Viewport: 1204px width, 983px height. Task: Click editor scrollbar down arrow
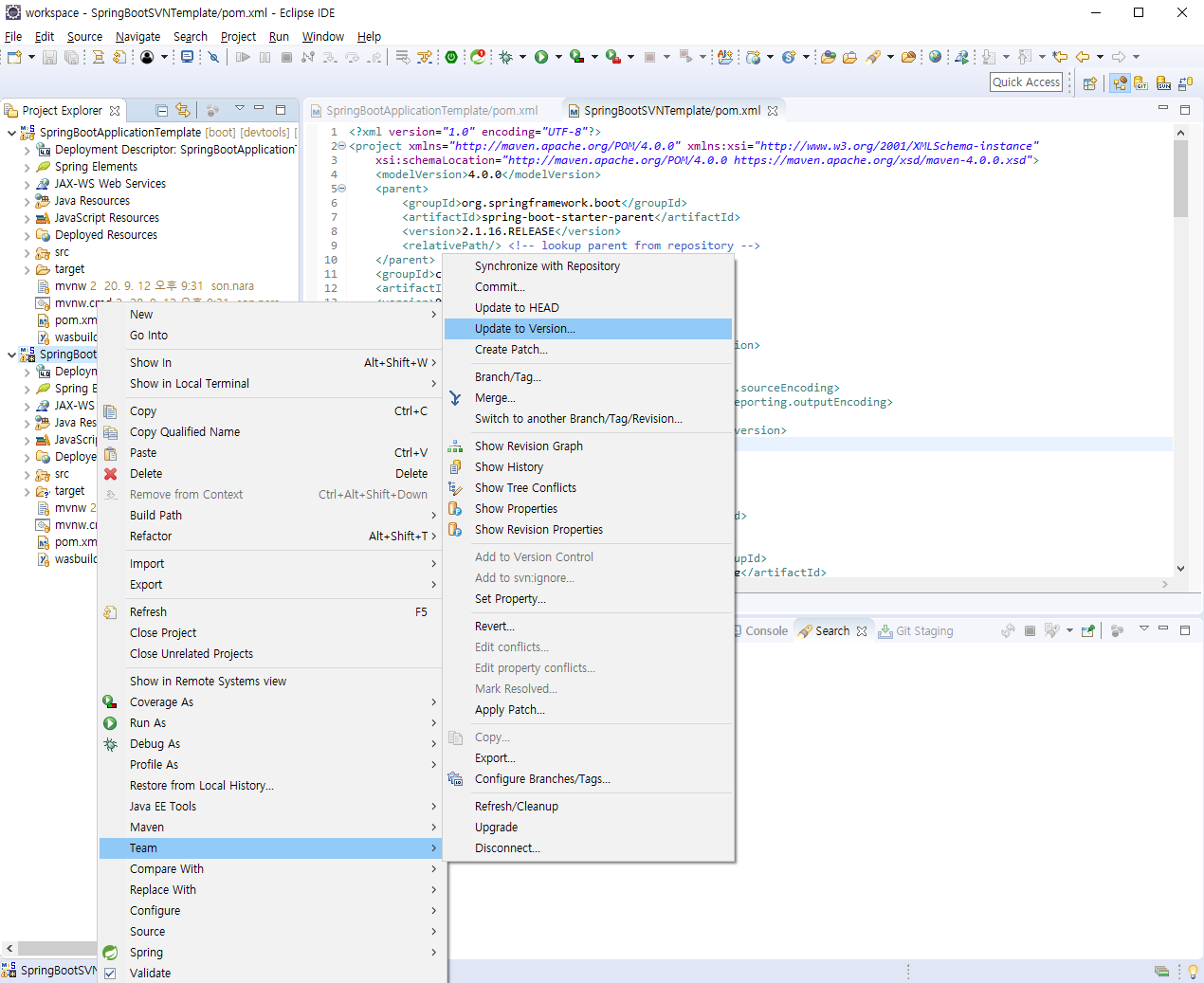coord(1180,569)
